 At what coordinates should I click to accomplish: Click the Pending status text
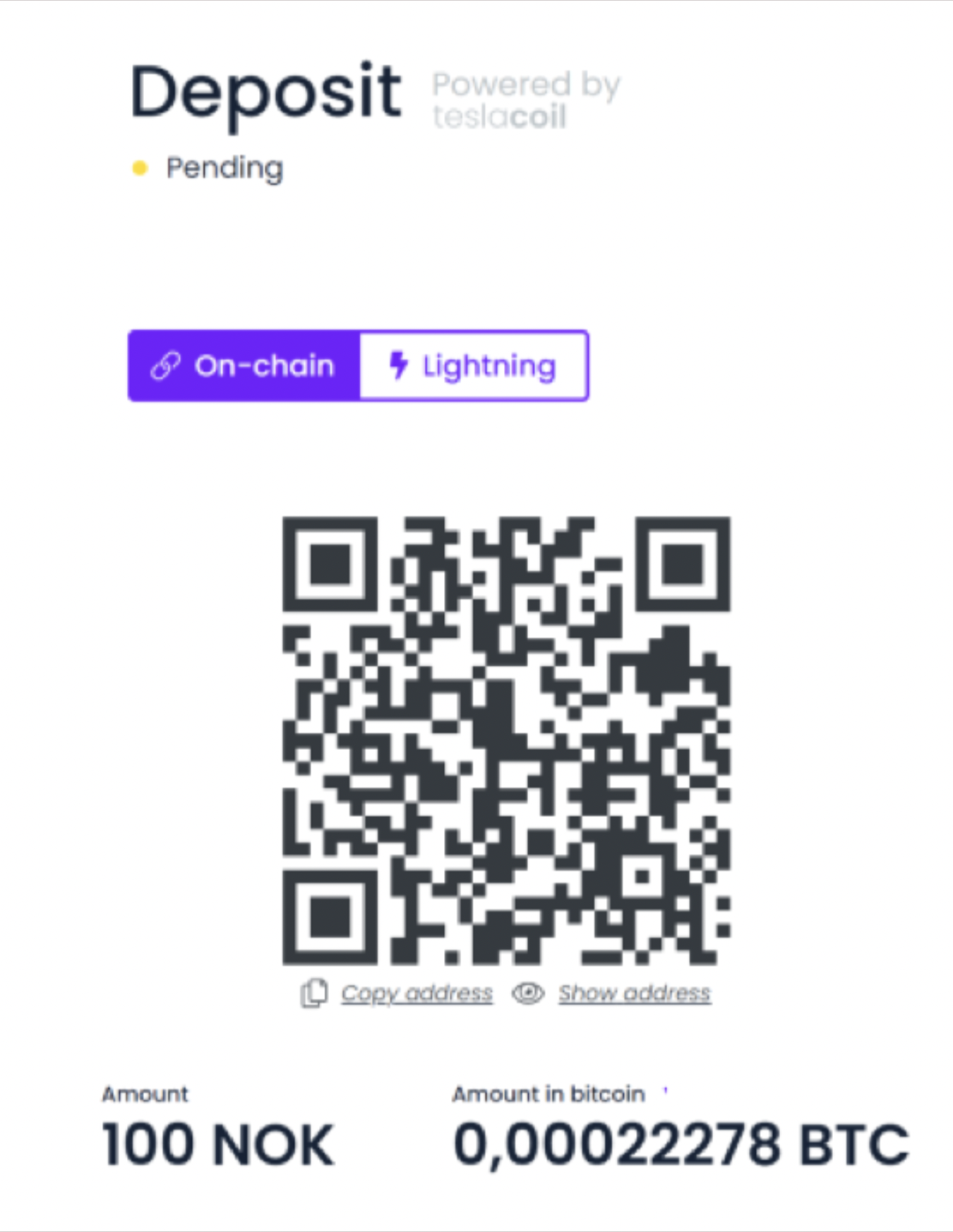(x=224, y=169)
